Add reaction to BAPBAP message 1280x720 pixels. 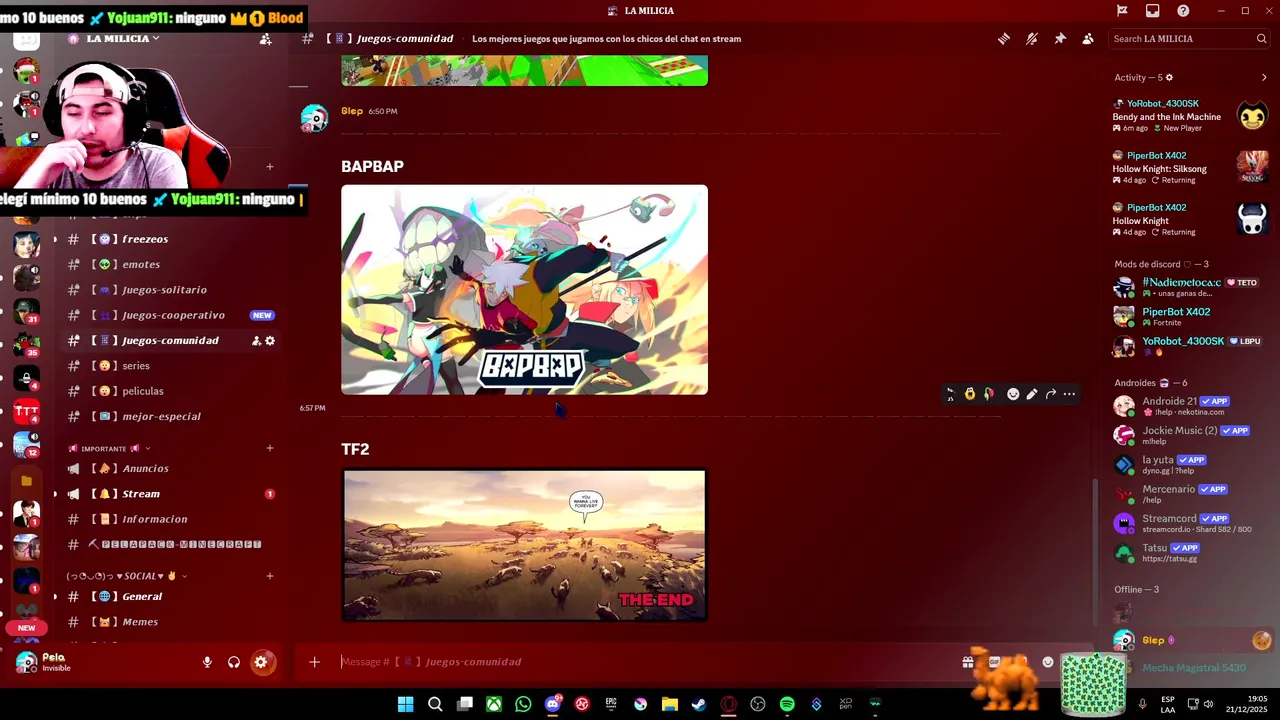click(1013, 394)
